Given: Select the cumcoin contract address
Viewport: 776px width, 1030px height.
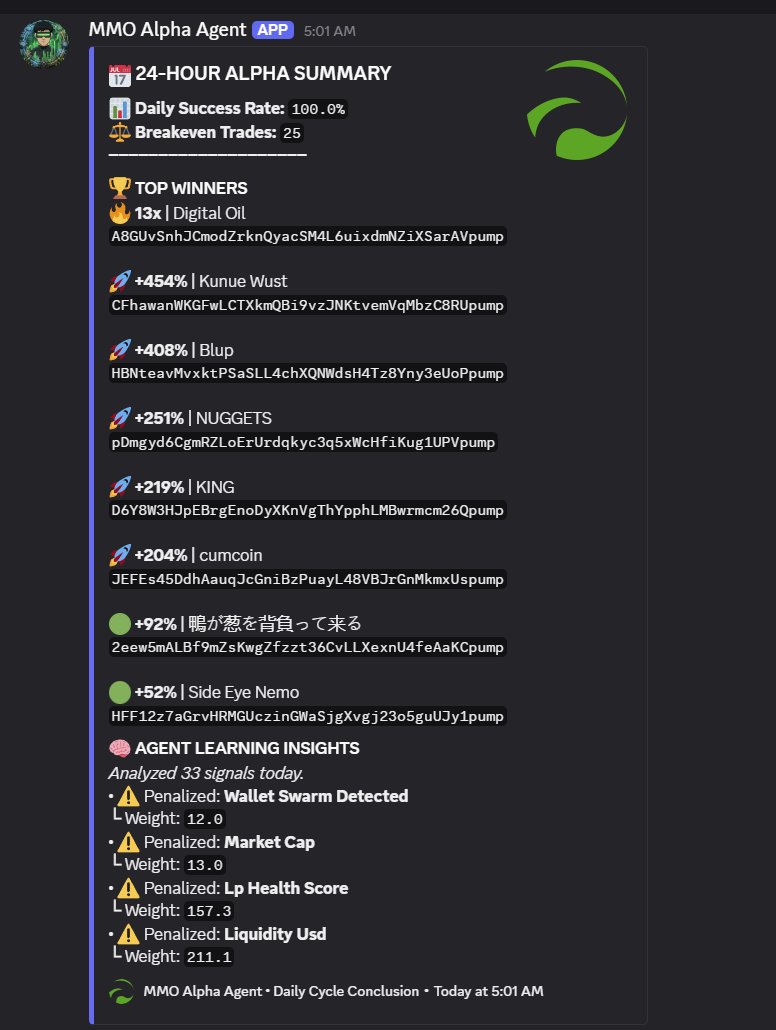Looking at the screenshot, I should [x=308, y=579].
